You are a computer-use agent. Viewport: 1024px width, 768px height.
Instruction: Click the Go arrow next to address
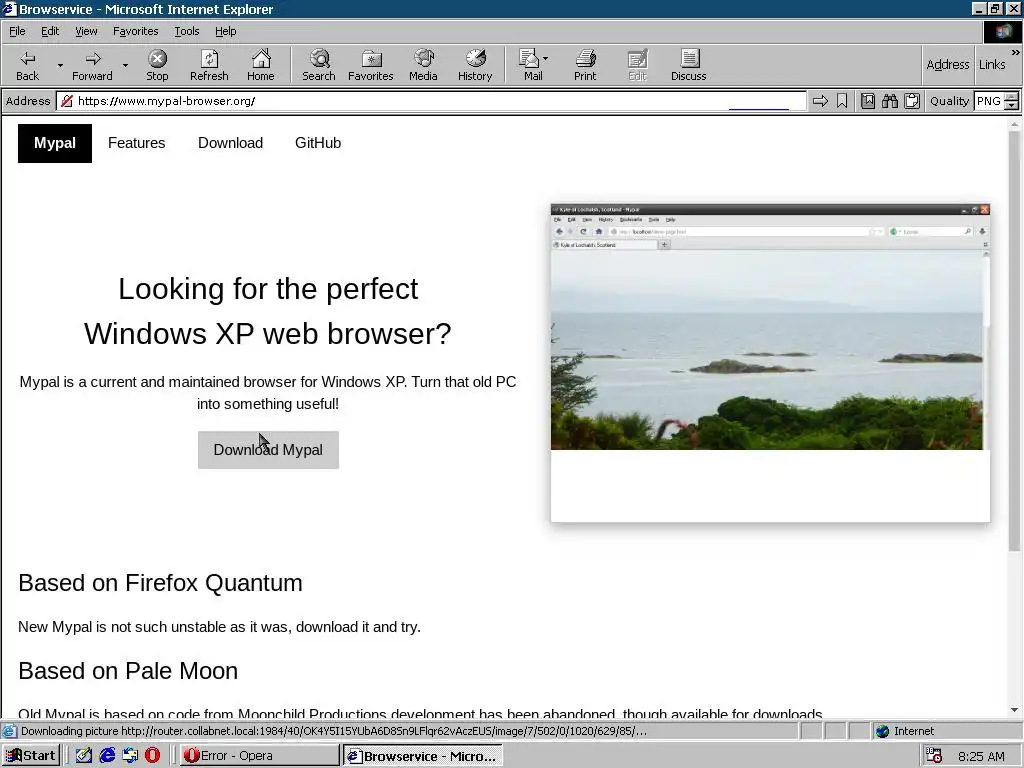(820, 101)
